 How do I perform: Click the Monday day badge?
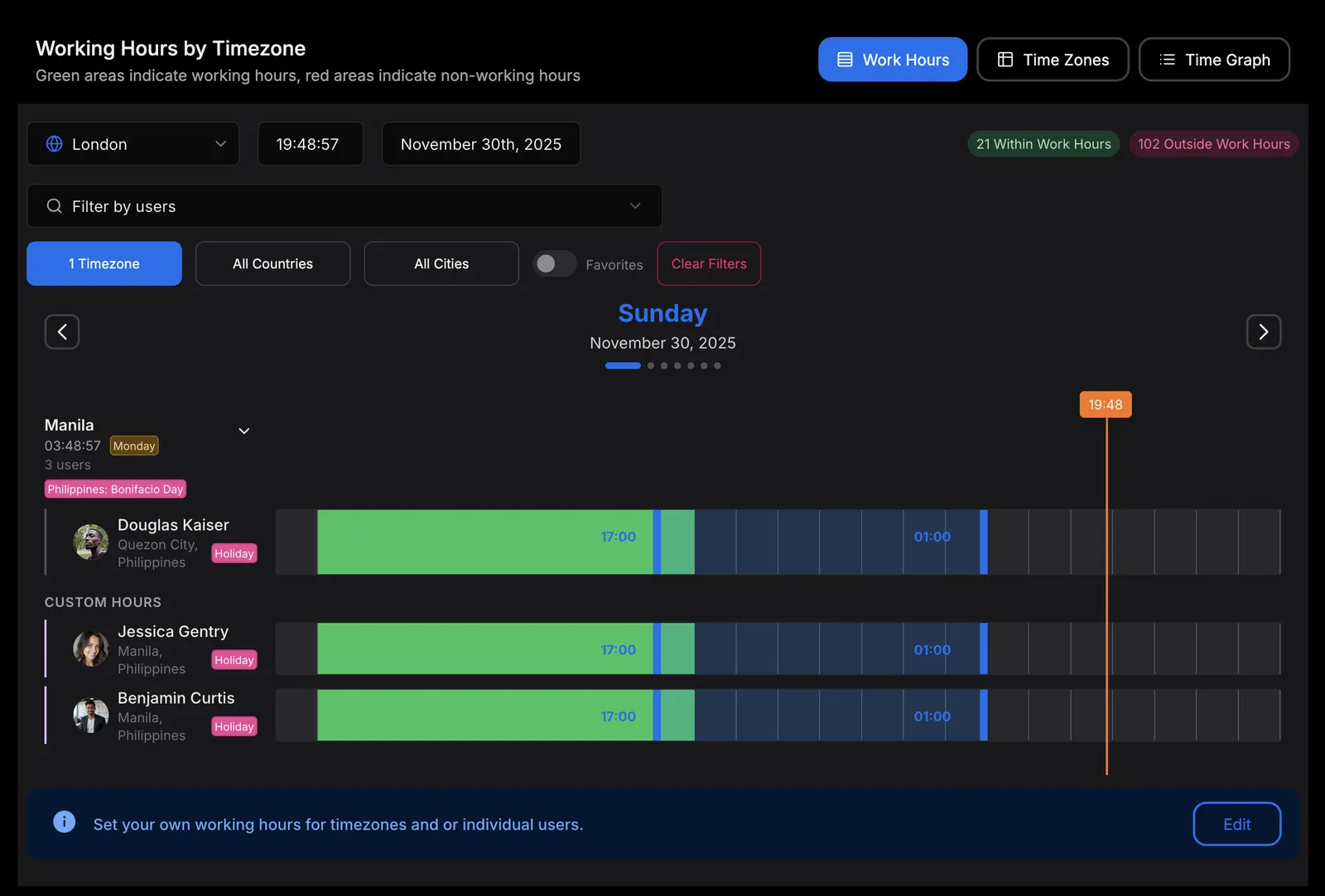tap(134, 446)
